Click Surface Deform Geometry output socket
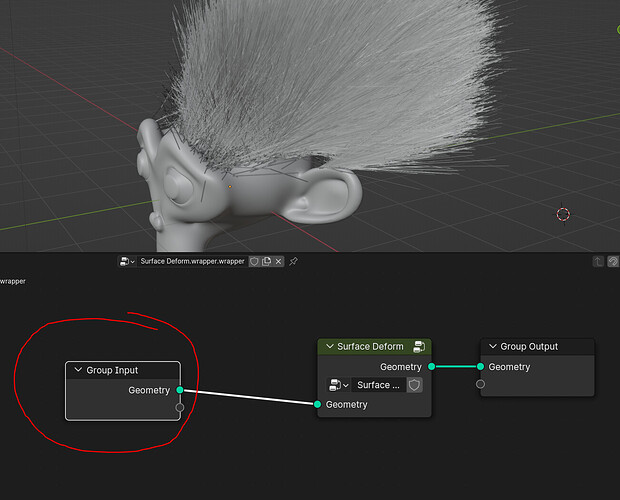This screenshot has width=620, height=500. pos(432,367)
